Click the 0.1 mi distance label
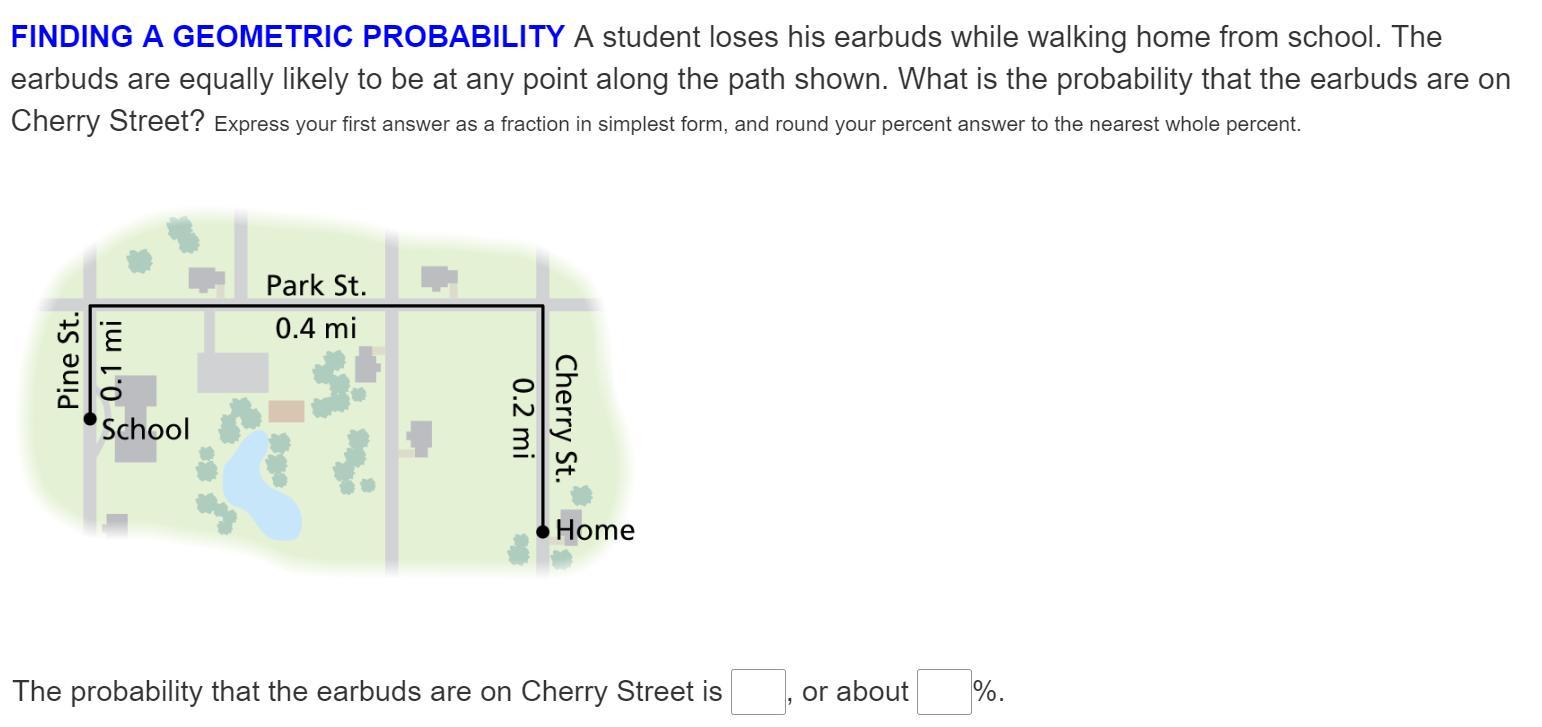1542x727 pixels. click(114, 360)
